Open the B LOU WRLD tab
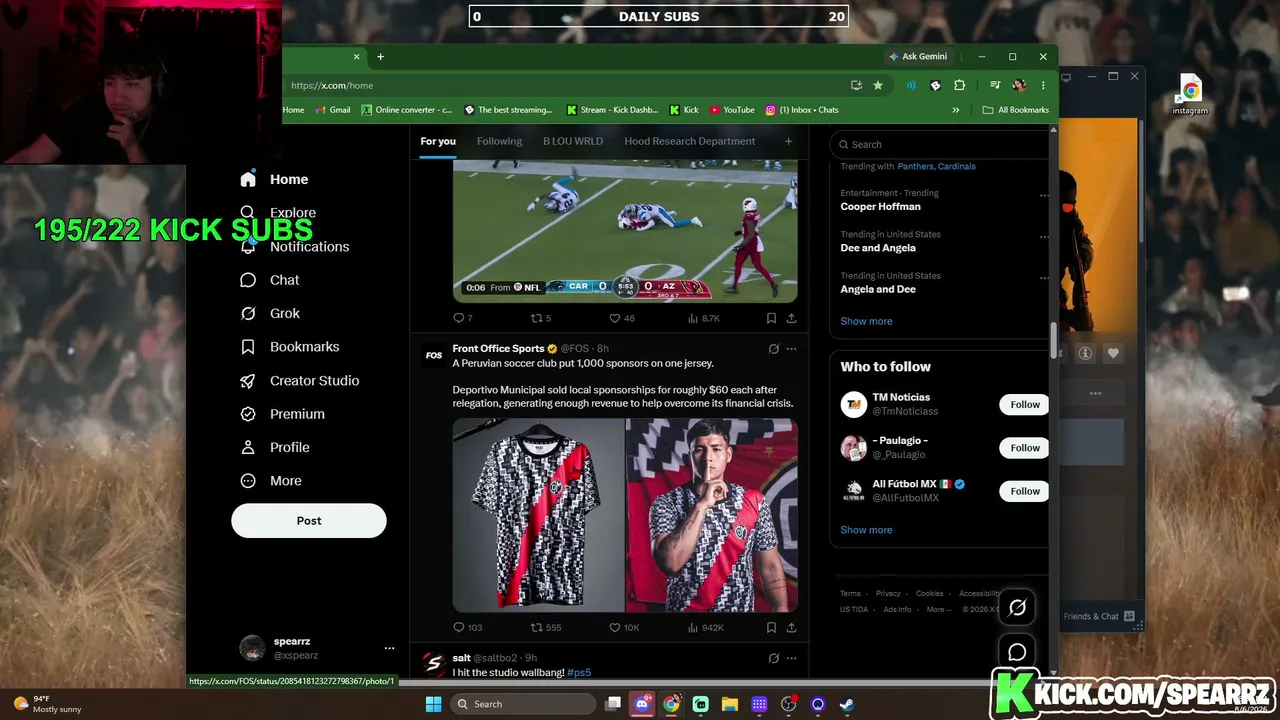The height and width of the screenshot is (720, 1280). click(573, 141)
